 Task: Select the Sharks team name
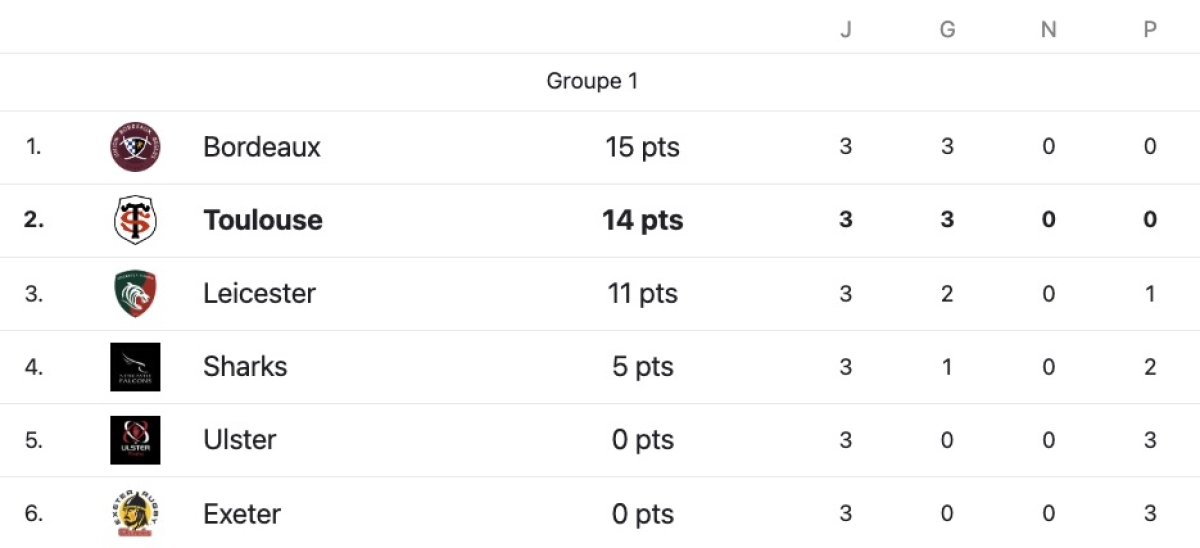245,367
